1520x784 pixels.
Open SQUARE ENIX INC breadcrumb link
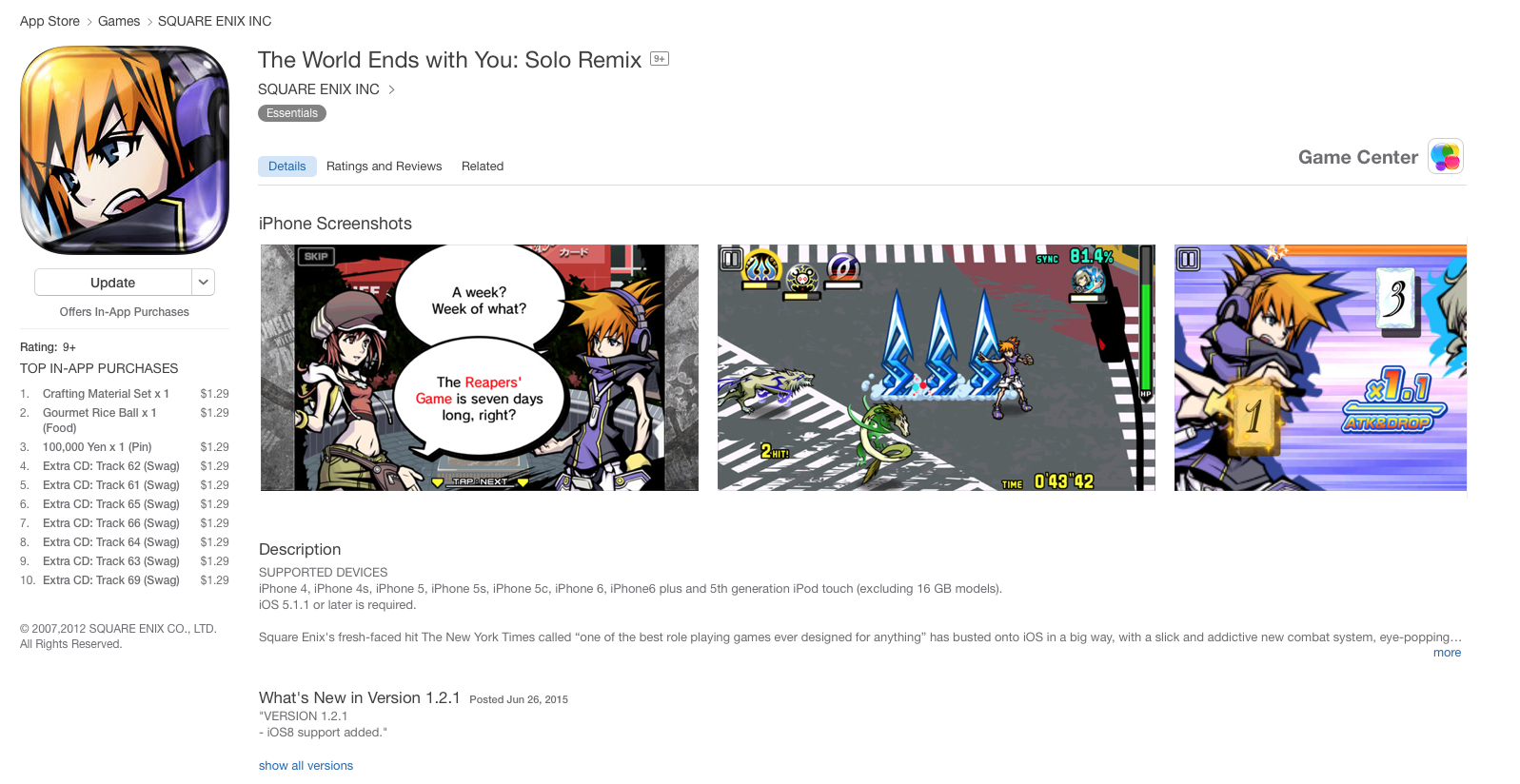[214, 21]
